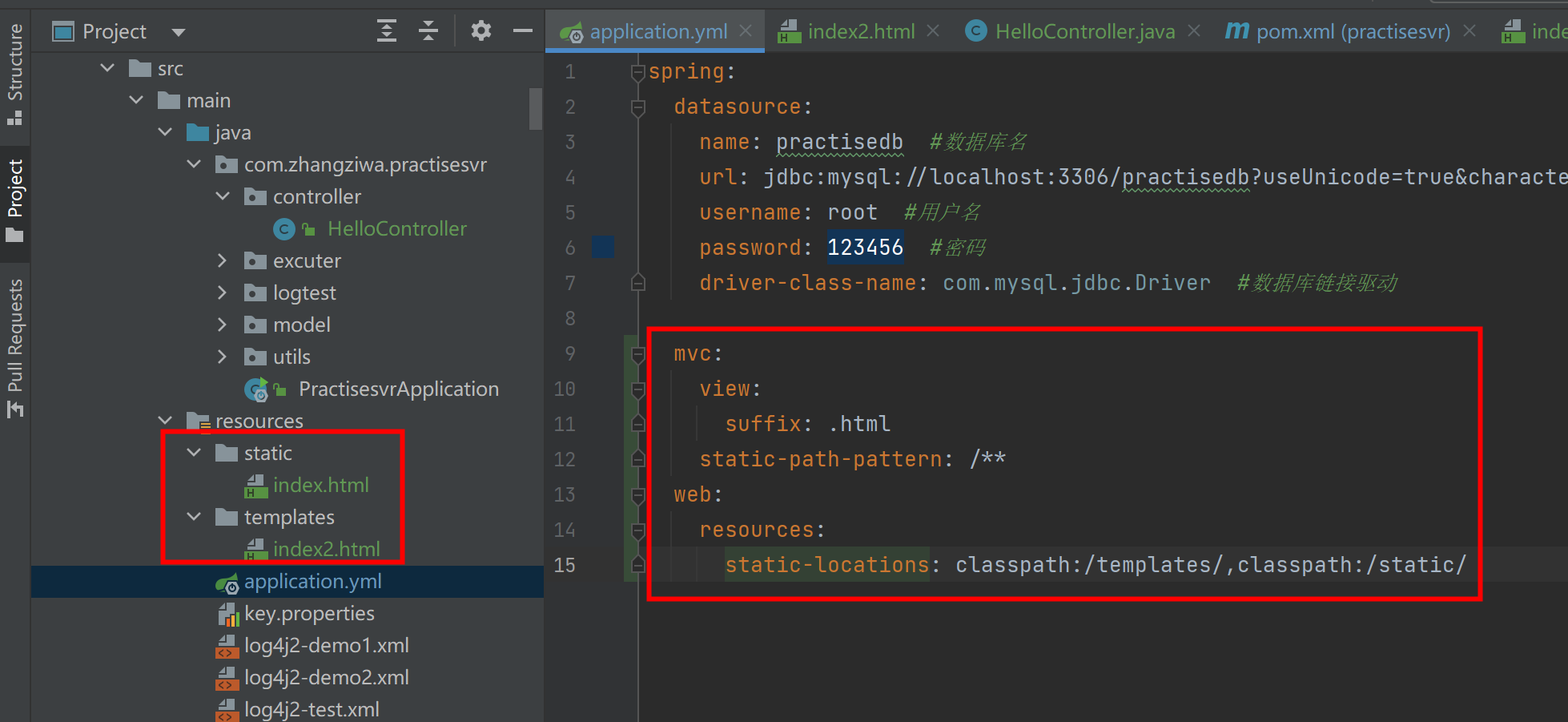This screenshot has height=722, width=1568.
Task: Click line number 8 in gutter
Action: pos(569,319)
